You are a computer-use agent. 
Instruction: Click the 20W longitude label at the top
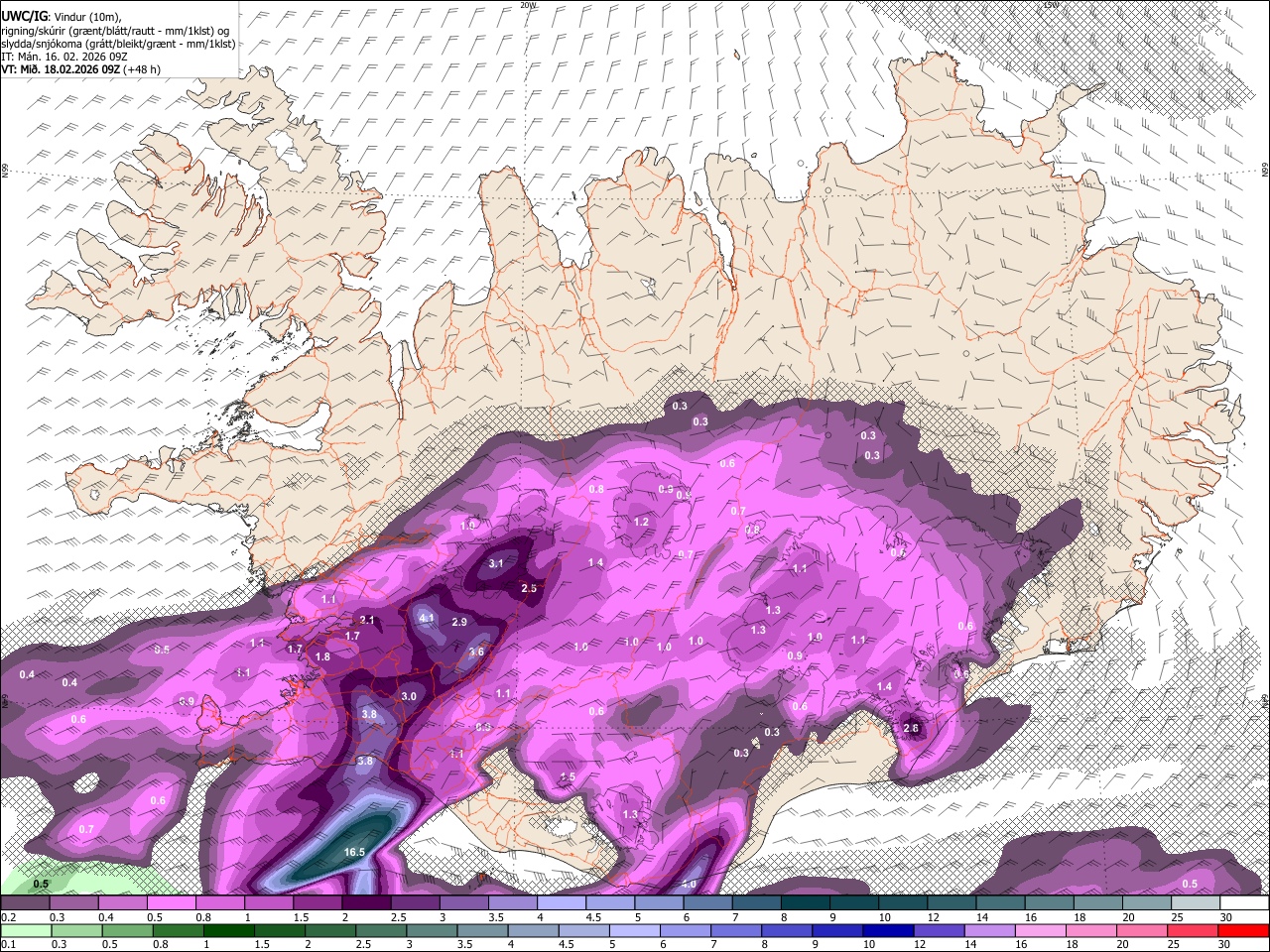(528, 5)
